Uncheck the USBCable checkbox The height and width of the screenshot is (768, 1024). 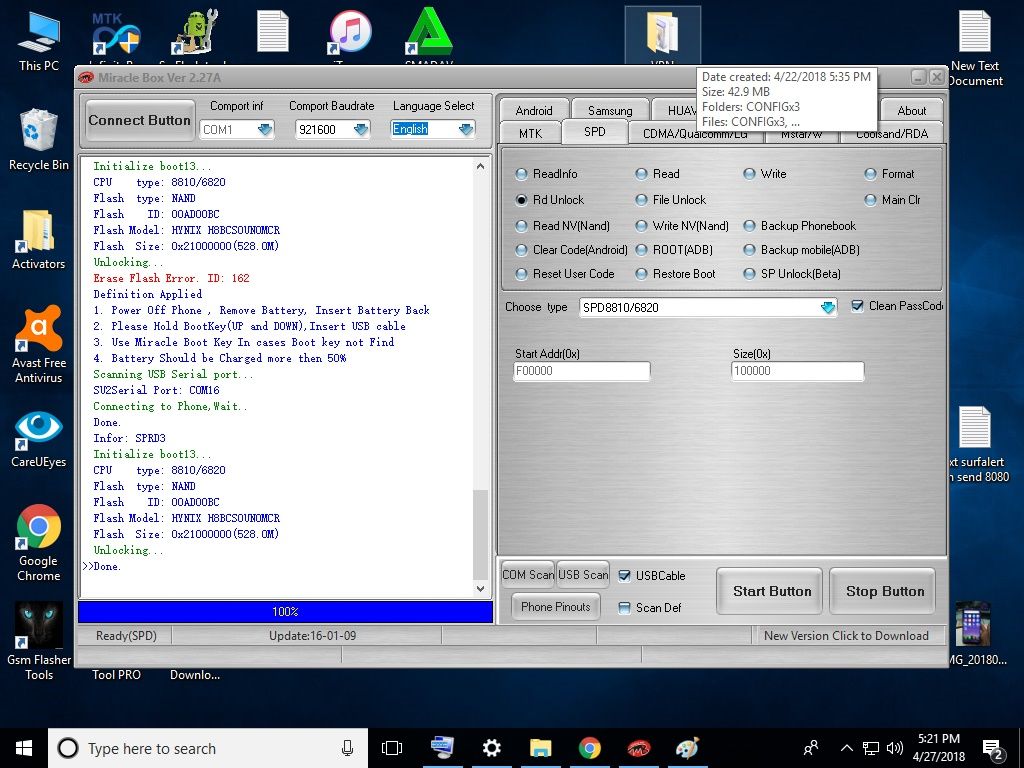[624, 575]
